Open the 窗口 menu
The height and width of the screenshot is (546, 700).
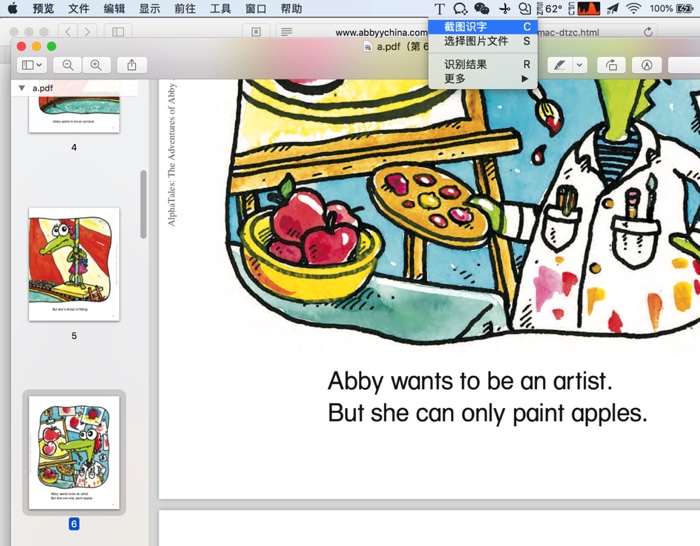256,8
